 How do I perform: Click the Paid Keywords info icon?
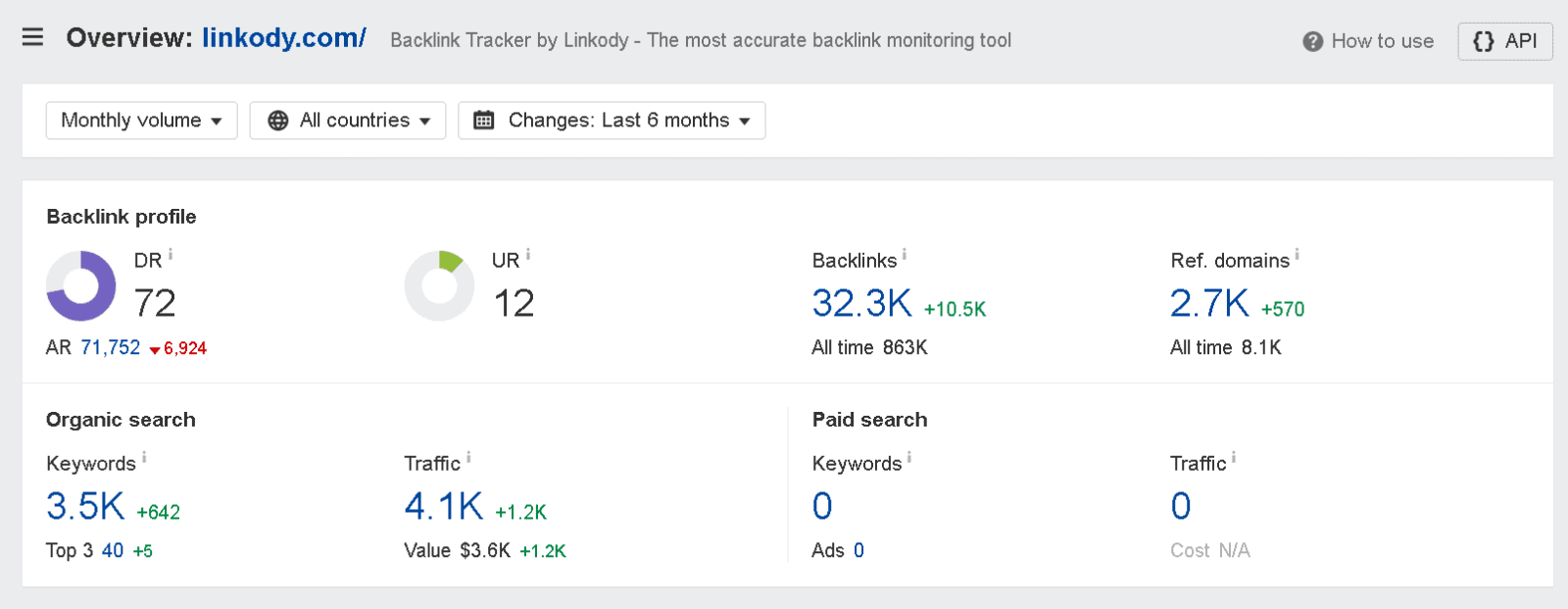pyautogui.click(x=909, y=458)
